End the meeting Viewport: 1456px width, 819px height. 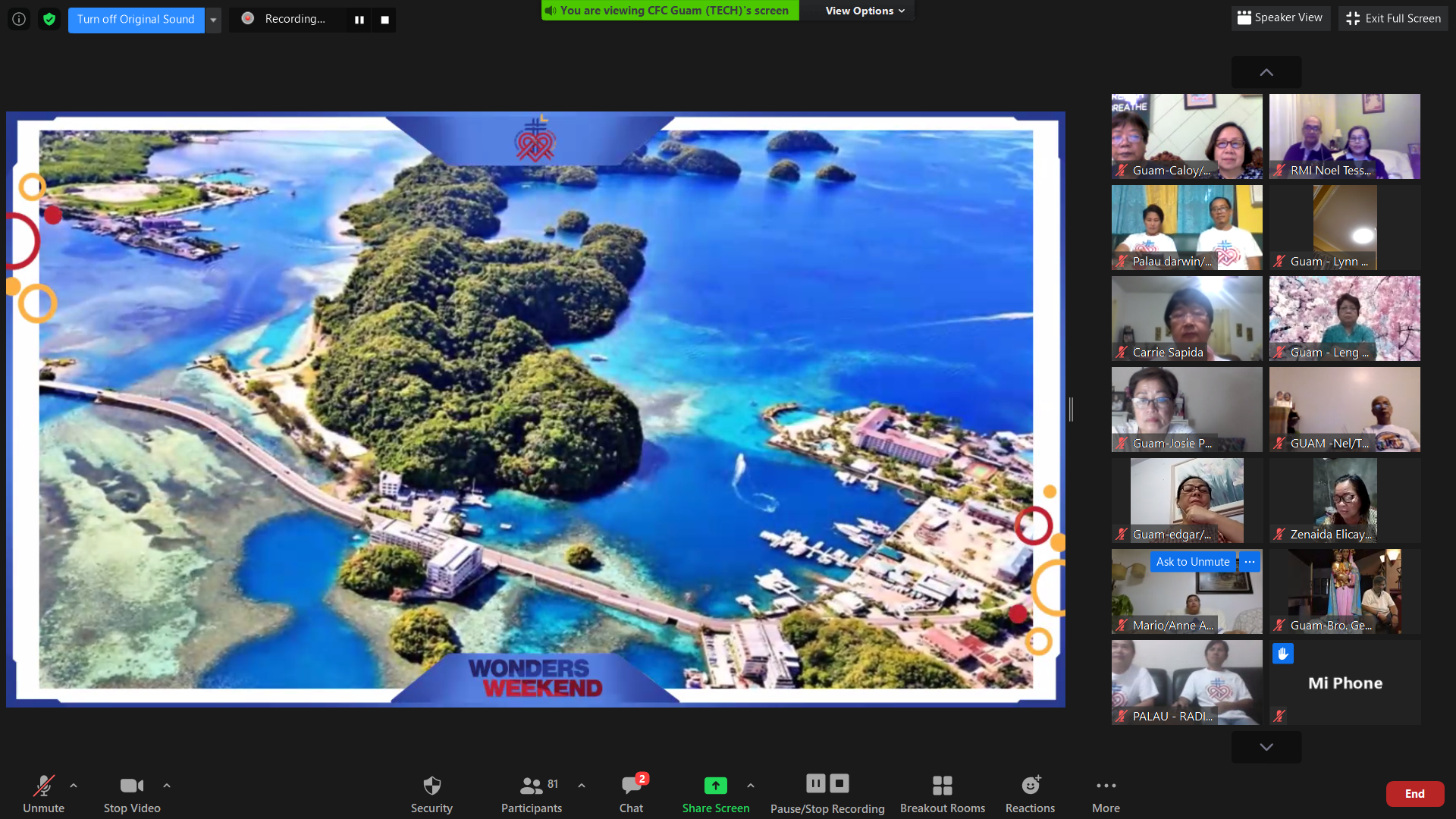[x=1415, y=794]
